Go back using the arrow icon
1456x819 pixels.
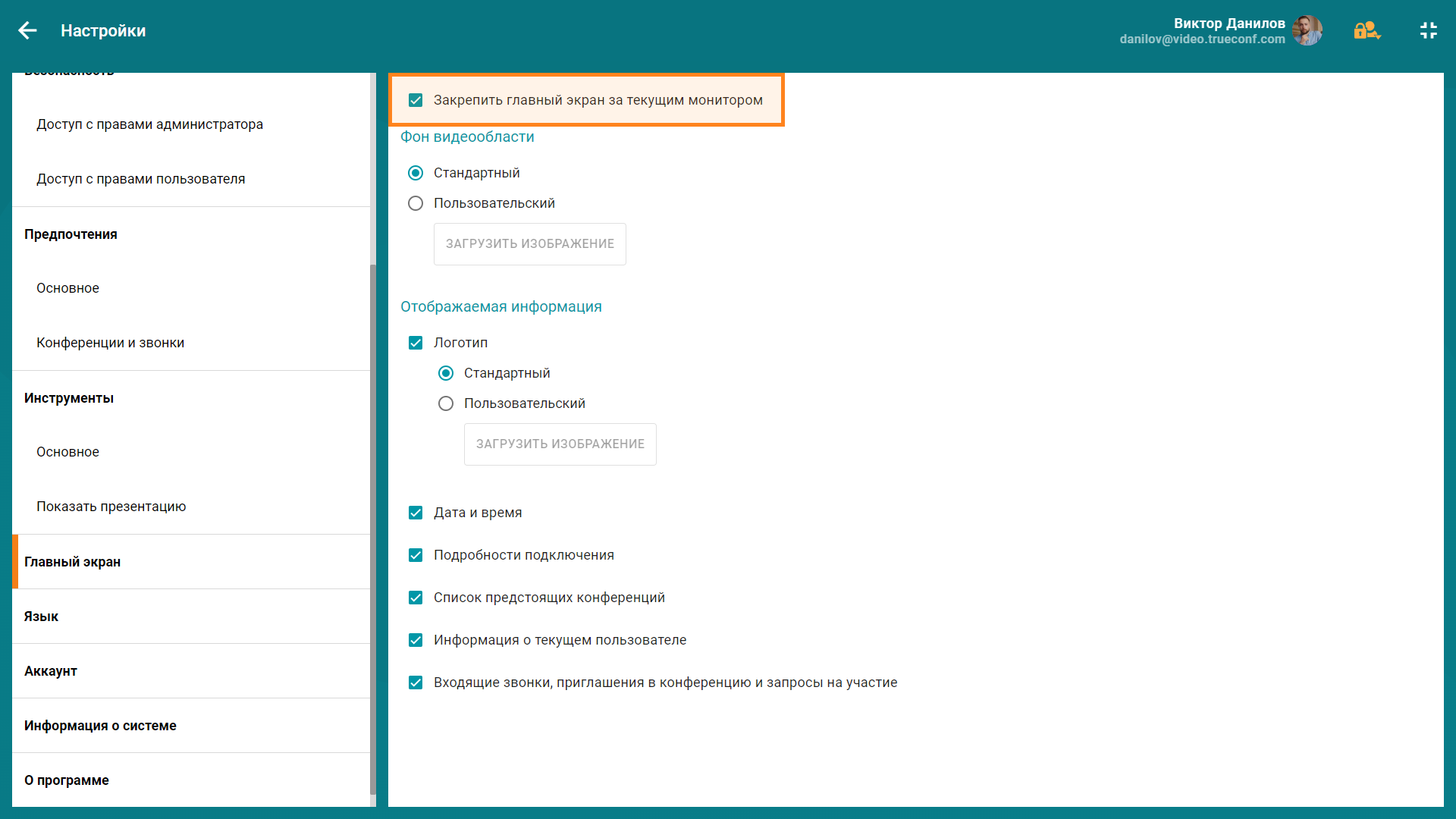27,30
